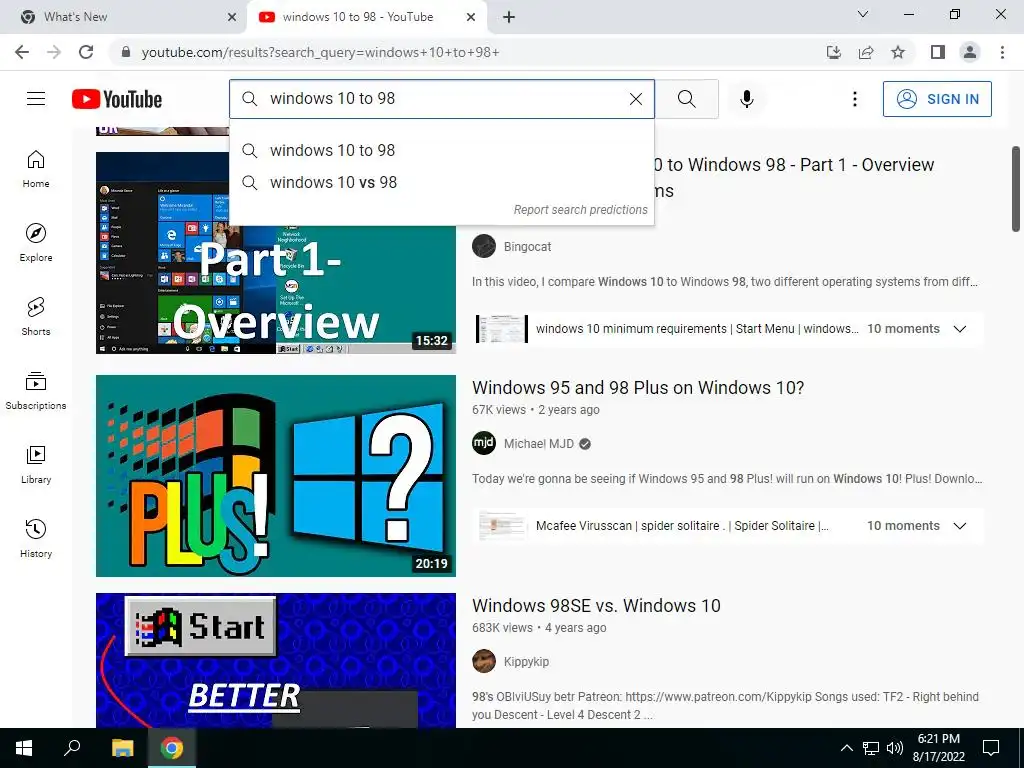Image resolution: width=1024 pixels, height=768 pixels.
Task: Open History from the sidebar
Action: [x=36, y=539]
